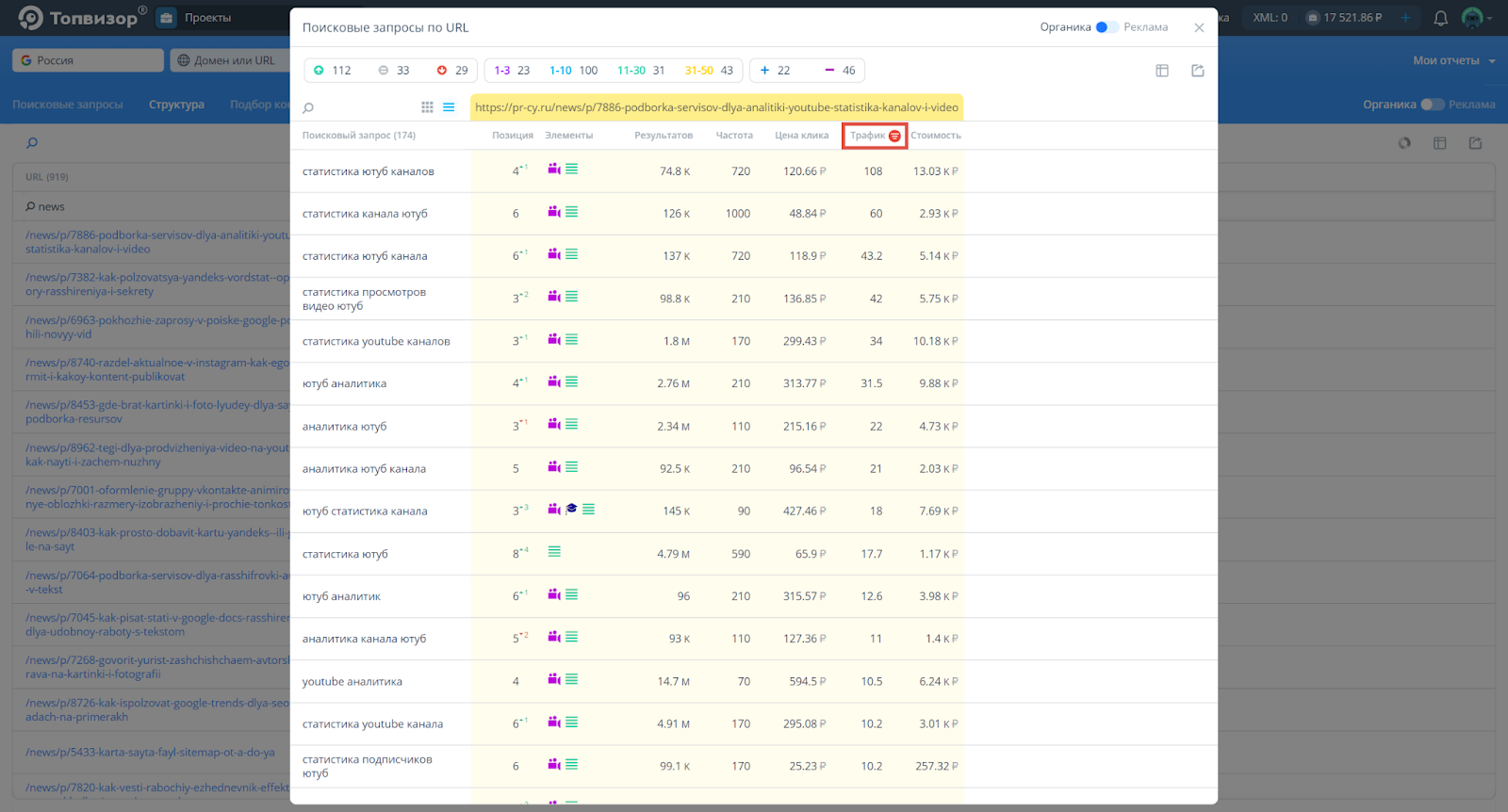Switch to grid view in dialog
Viewport: 1508px width, 812px height.
pos(427,107)
